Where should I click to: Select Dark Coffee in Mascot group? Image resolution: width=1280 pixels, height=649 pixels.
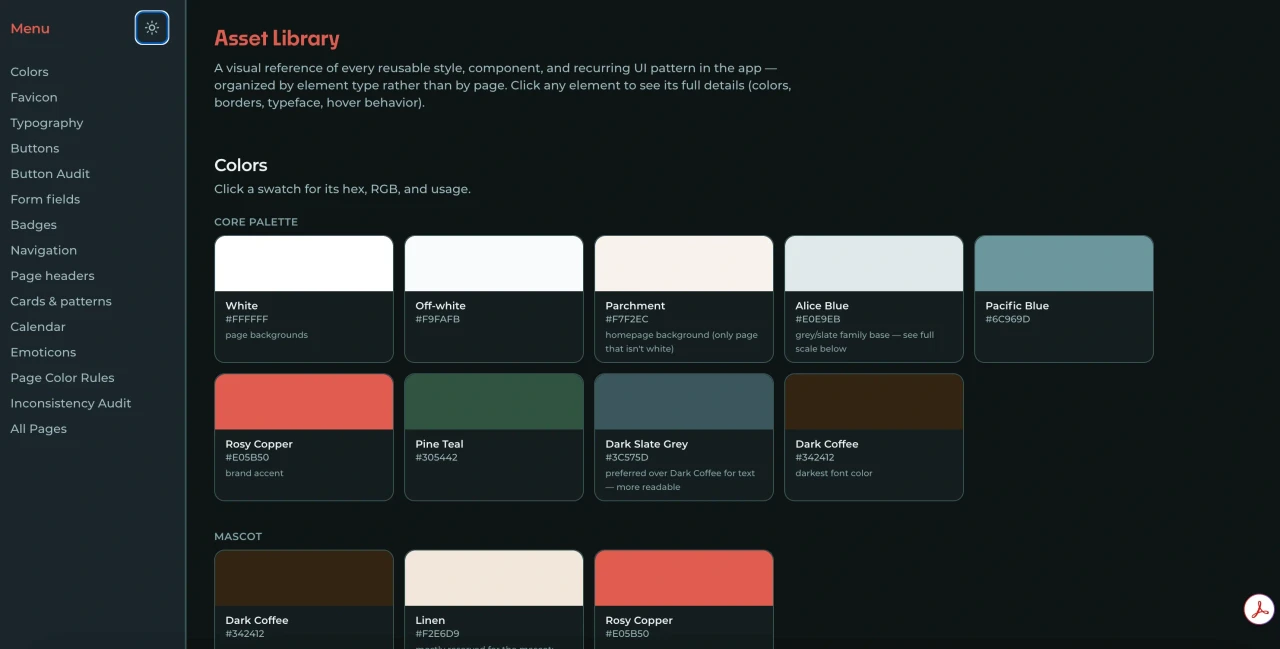coord(304,599)
